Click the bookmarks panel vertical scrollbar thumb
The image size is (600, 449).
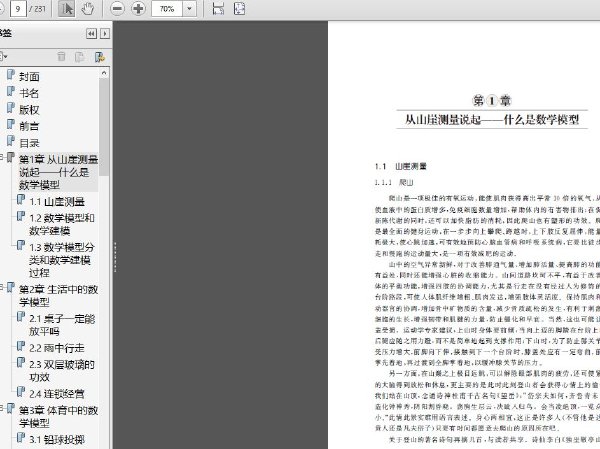[x=104, y=127]
